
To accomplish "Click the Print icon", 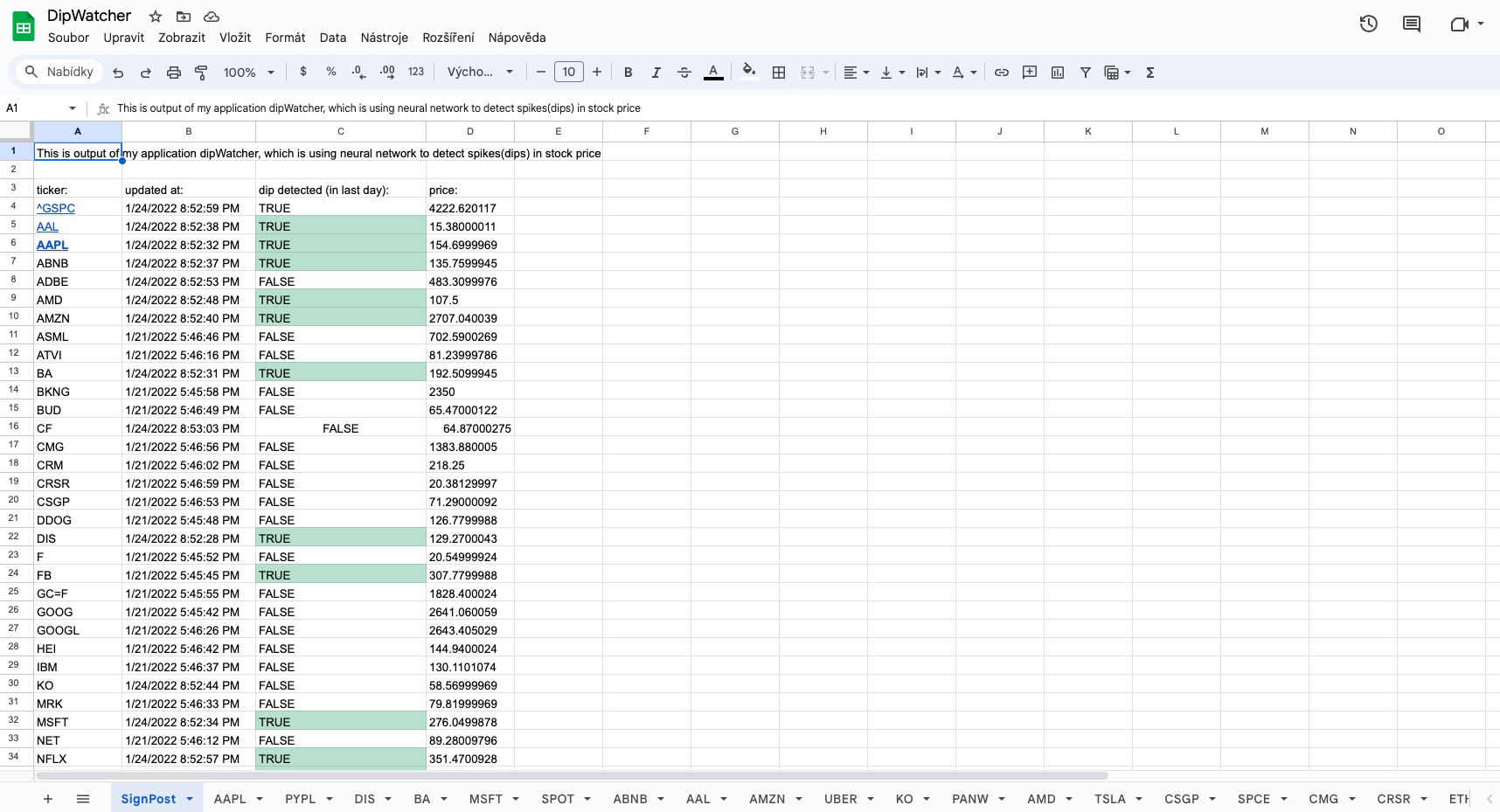I will coord(174,73).
